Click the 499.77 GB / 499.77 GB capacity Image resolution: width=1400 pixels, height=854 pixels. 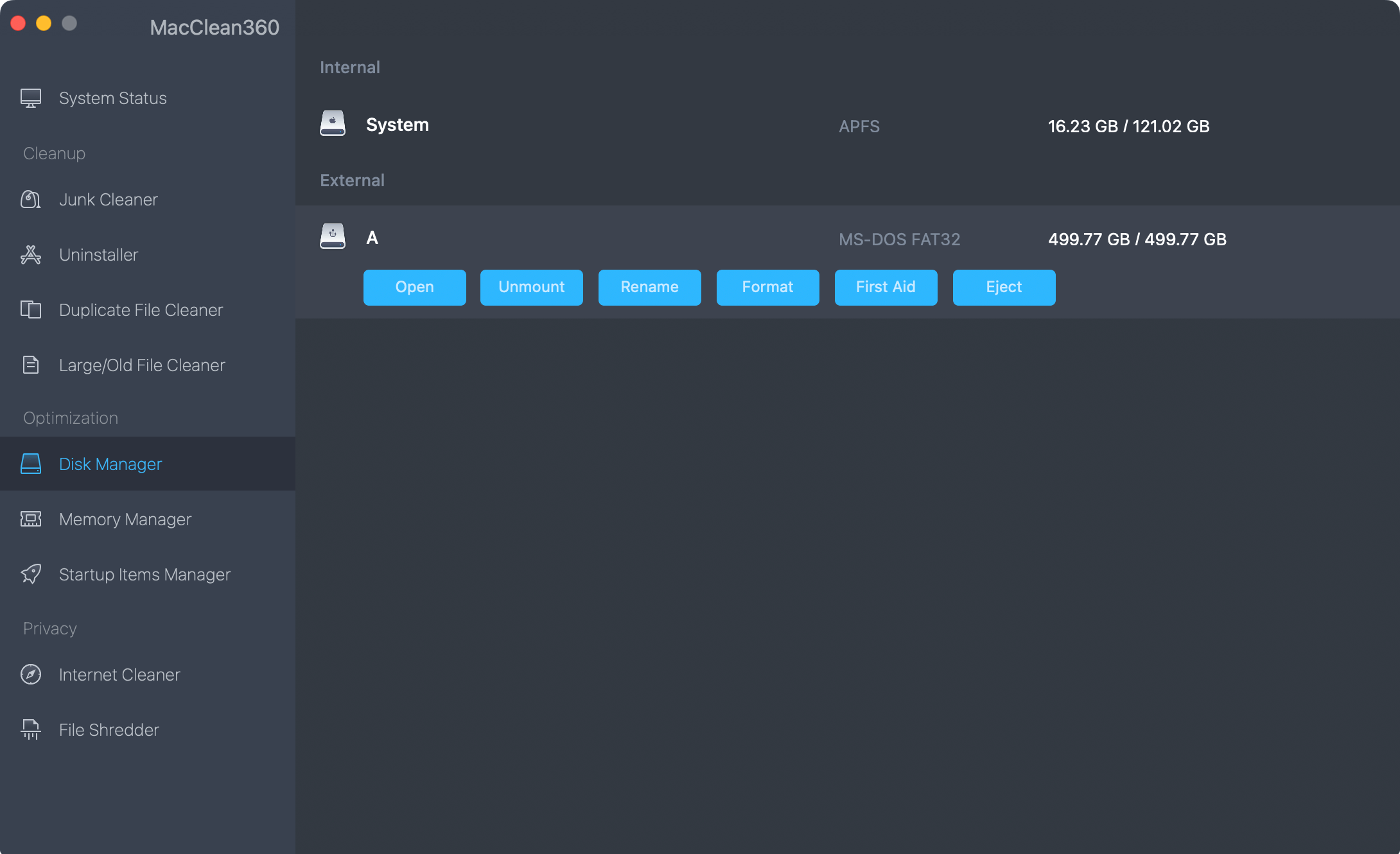(1137, 240)
